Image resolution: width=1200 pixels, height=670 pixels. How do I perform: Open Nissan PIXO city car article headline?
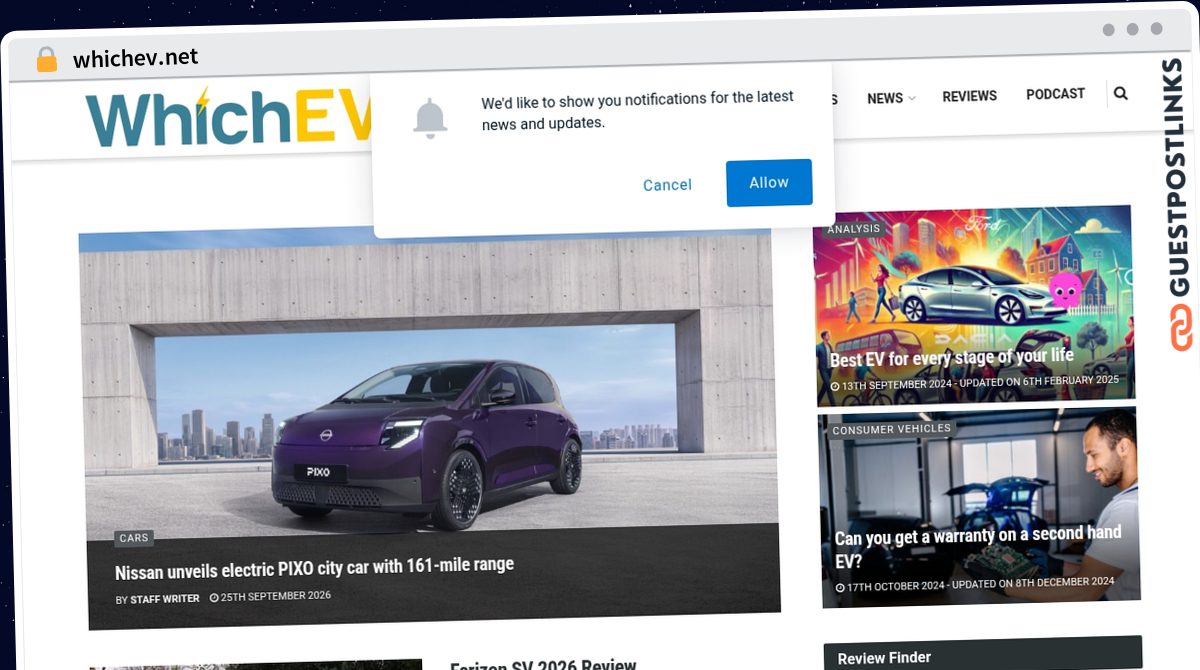pos(314,569)
